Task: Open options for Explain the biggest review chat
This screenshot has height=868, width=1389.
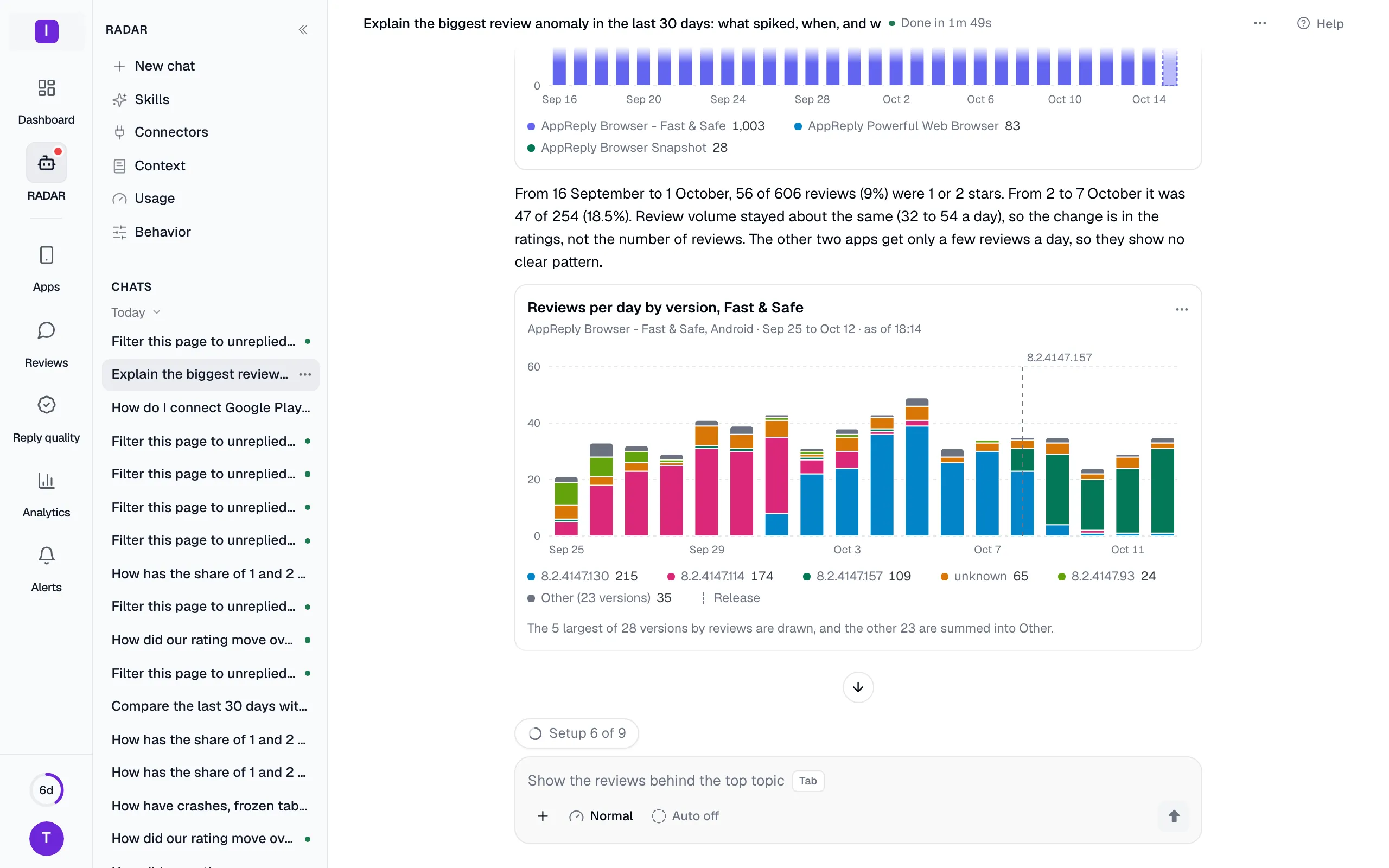Action: (x=305, y=374)
